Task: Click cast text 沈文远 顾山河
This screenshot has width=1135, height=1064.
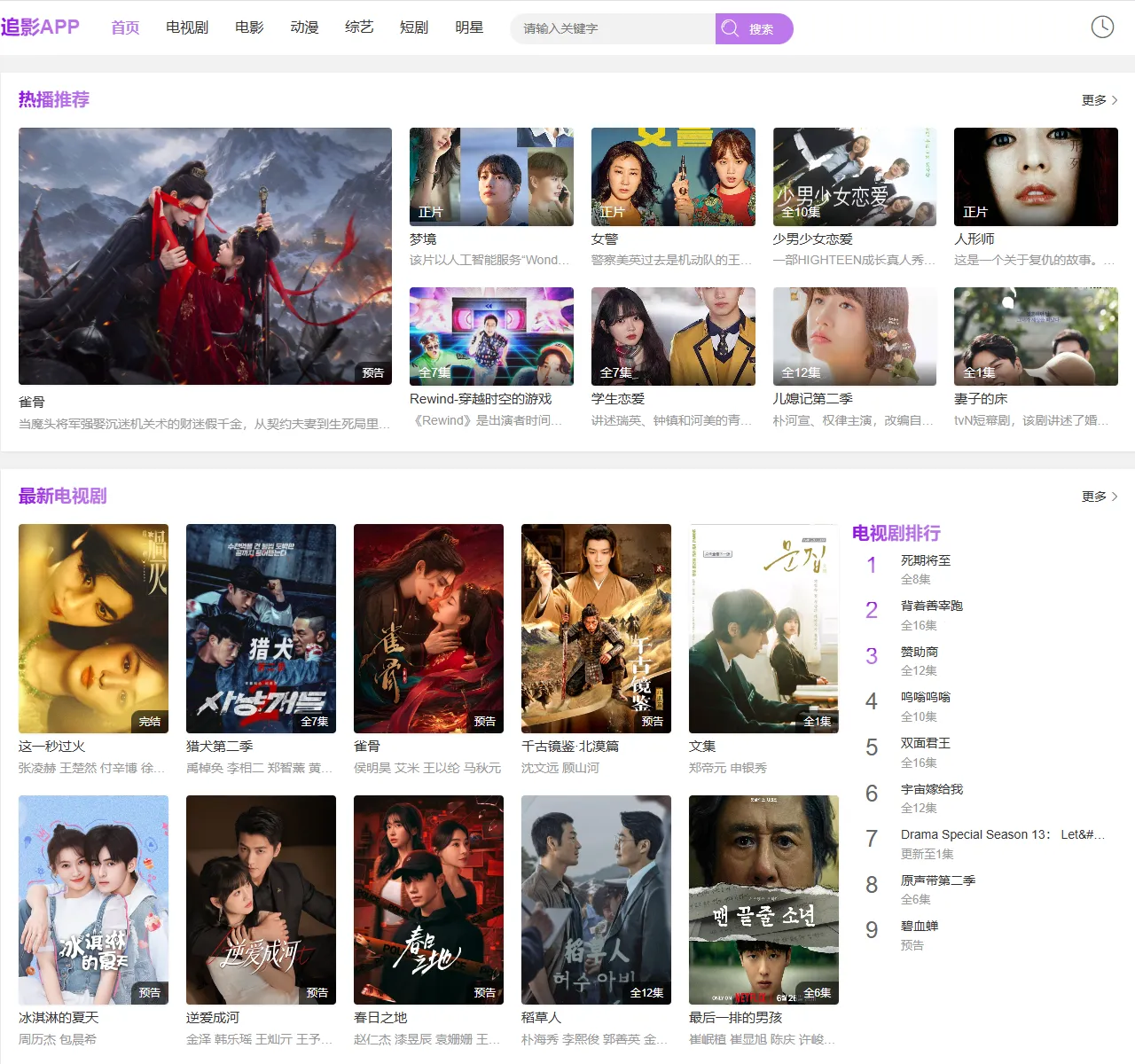Action: [x=560, y=768]
